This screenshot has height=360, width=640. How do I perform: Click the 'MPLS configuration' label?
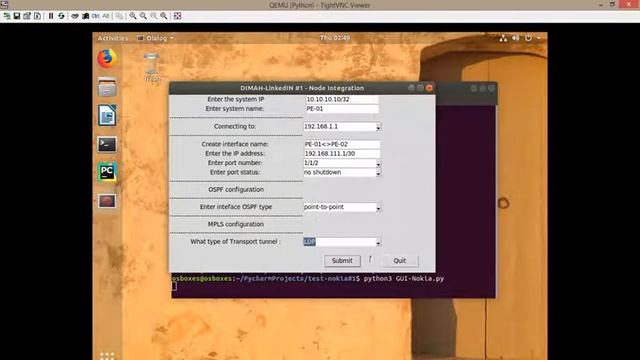pos(236,224)
